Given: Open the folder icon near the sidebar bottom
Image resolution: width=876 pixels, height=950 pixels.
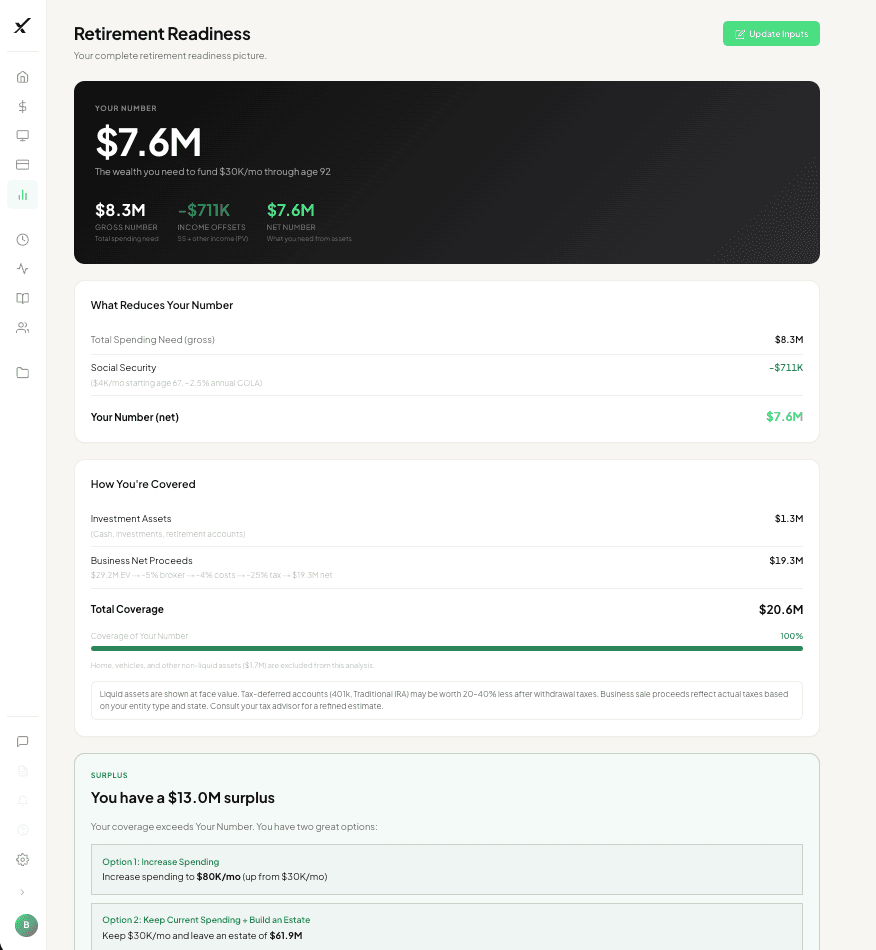Looking at the screenshot, I should click(22, 372).
